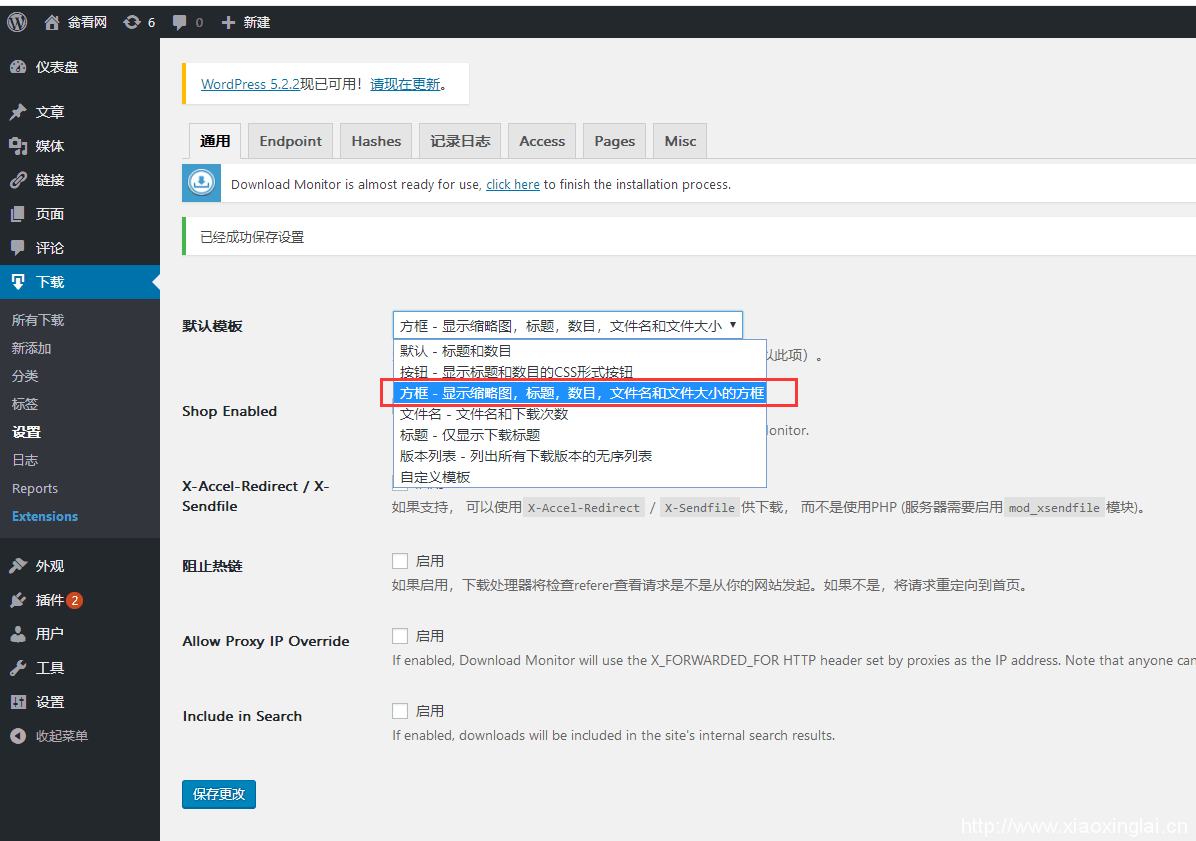
Task: Enable the Include in Search checkbox
Action: click(x=400, y=711)
